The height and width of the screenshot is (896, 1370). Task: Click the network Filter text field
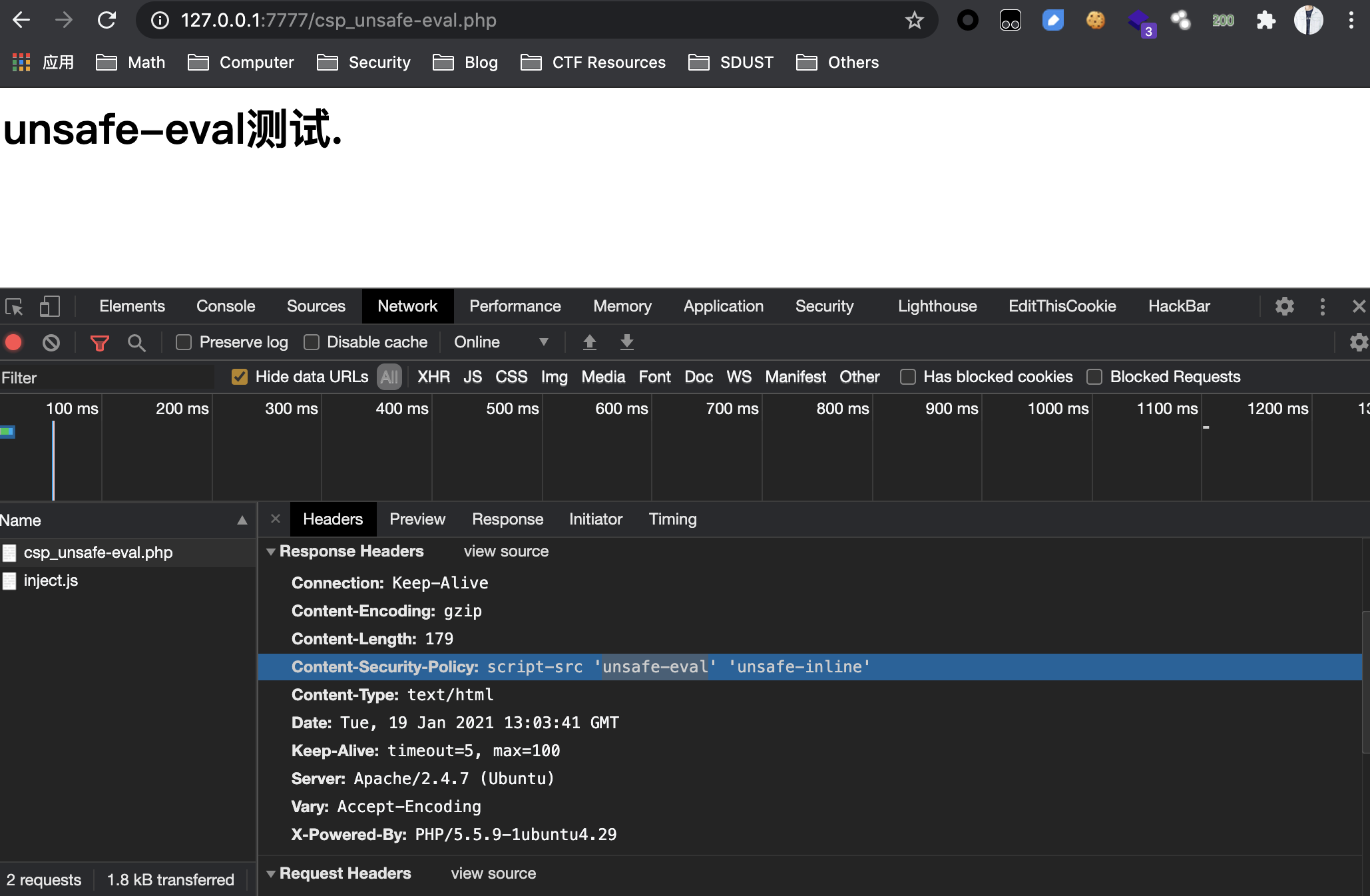coord(107,377)
